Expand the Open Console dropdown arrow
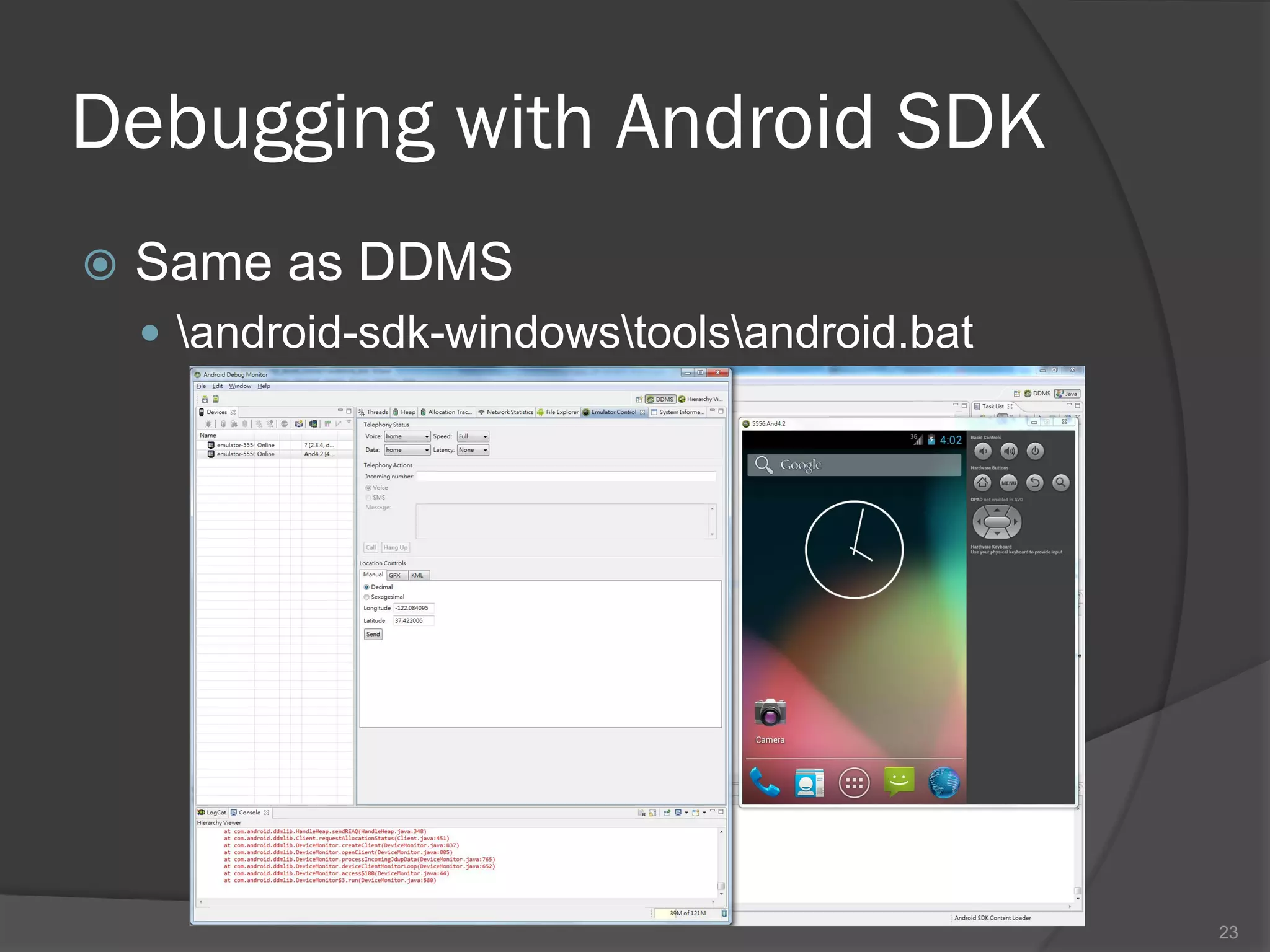Image resolution: width=1270 pixels, height=952 pixels. tap(704, 813)
